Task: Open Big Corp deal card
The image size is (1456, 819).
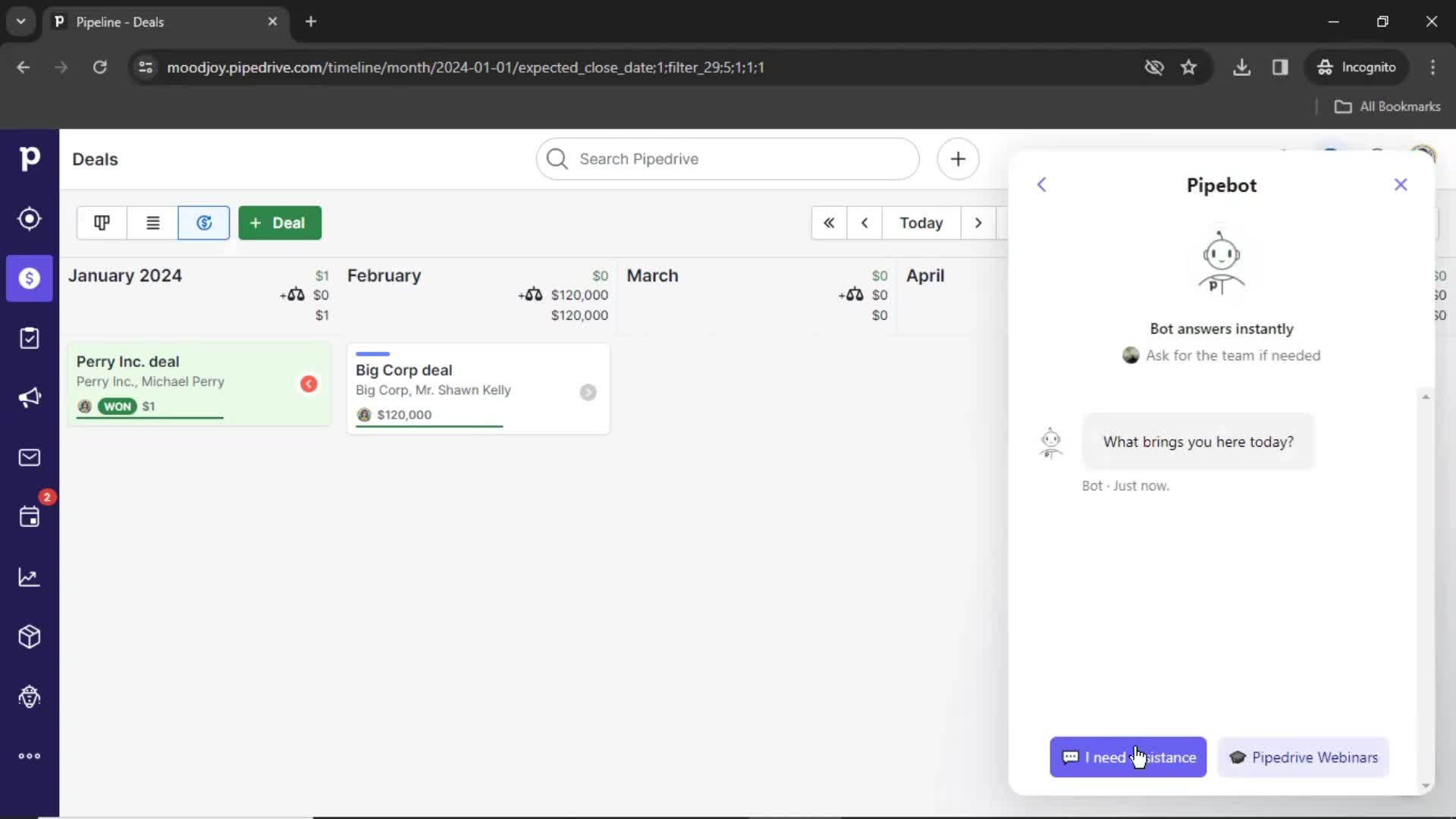Action: coord(479,388)
